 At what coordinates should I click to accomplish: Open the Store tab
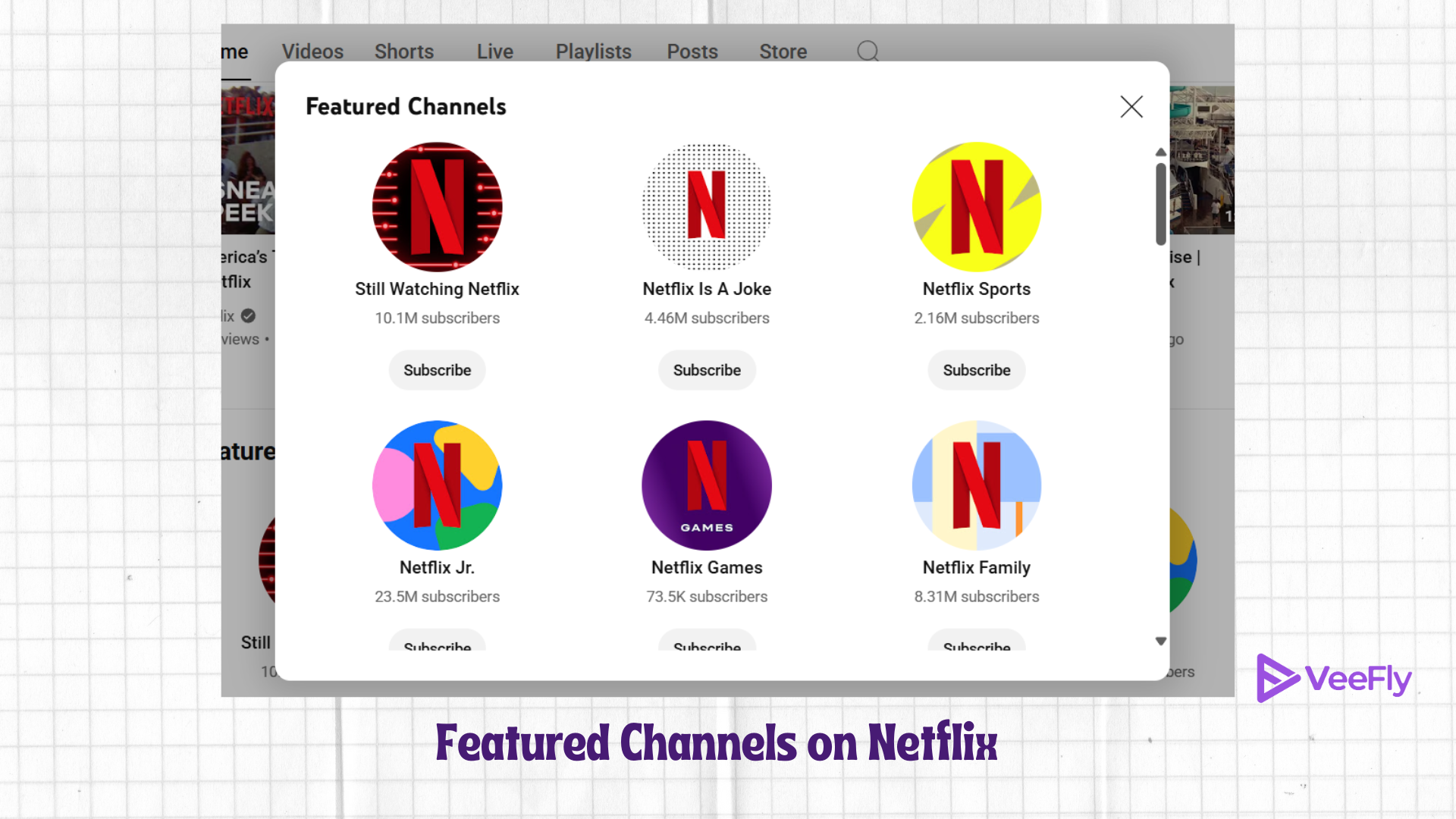pyautogui.click(x=783, y=52)
